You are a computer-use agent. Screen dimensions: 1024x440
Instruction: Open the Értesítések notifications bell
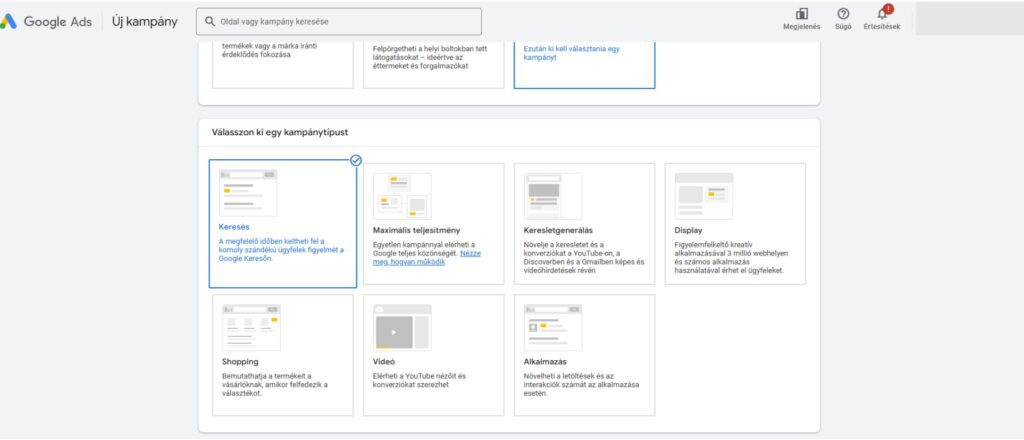pos(882,14)
